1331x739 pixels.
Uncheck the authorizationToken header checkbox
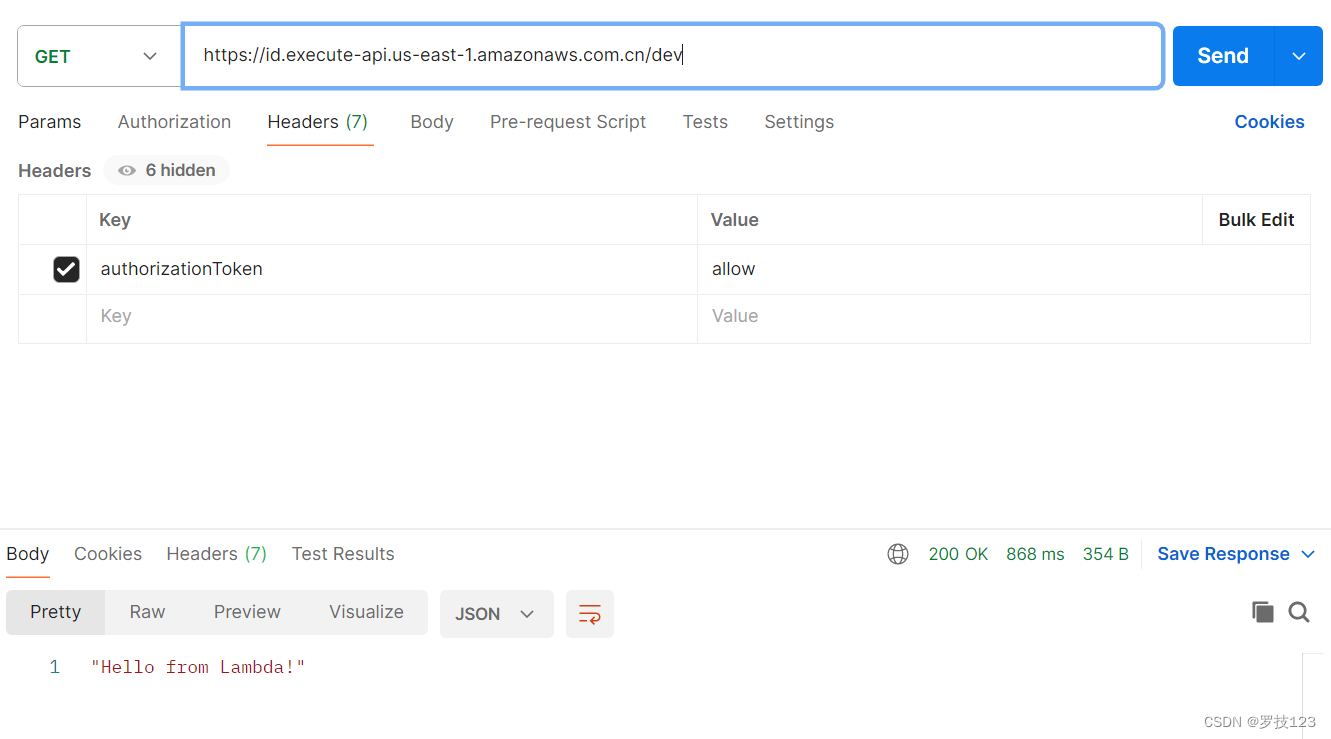pos(66,269)
